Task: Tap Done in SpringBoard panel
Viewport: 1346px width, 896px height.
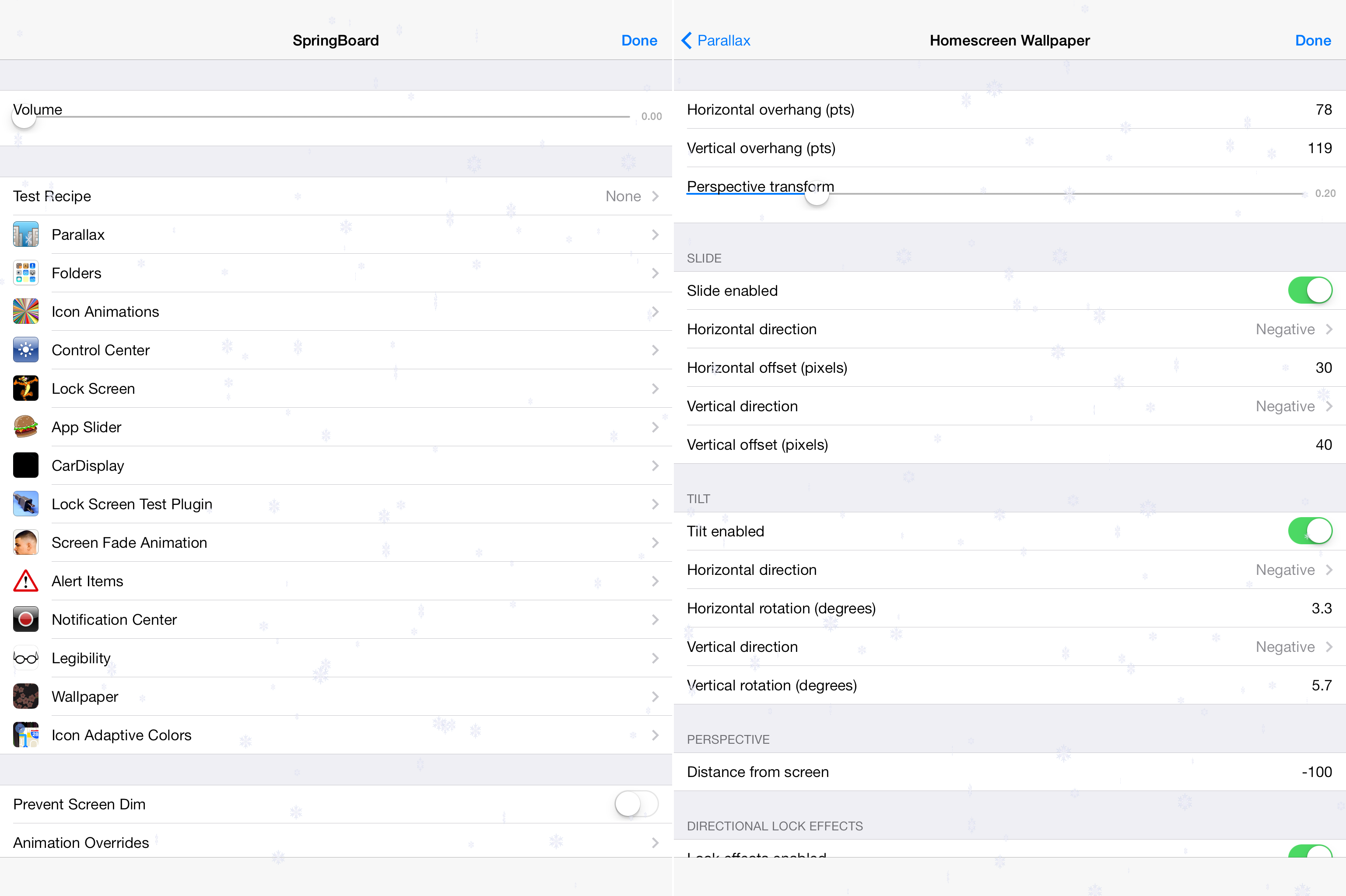Action: pyautogui.click(x=639, y=41)
